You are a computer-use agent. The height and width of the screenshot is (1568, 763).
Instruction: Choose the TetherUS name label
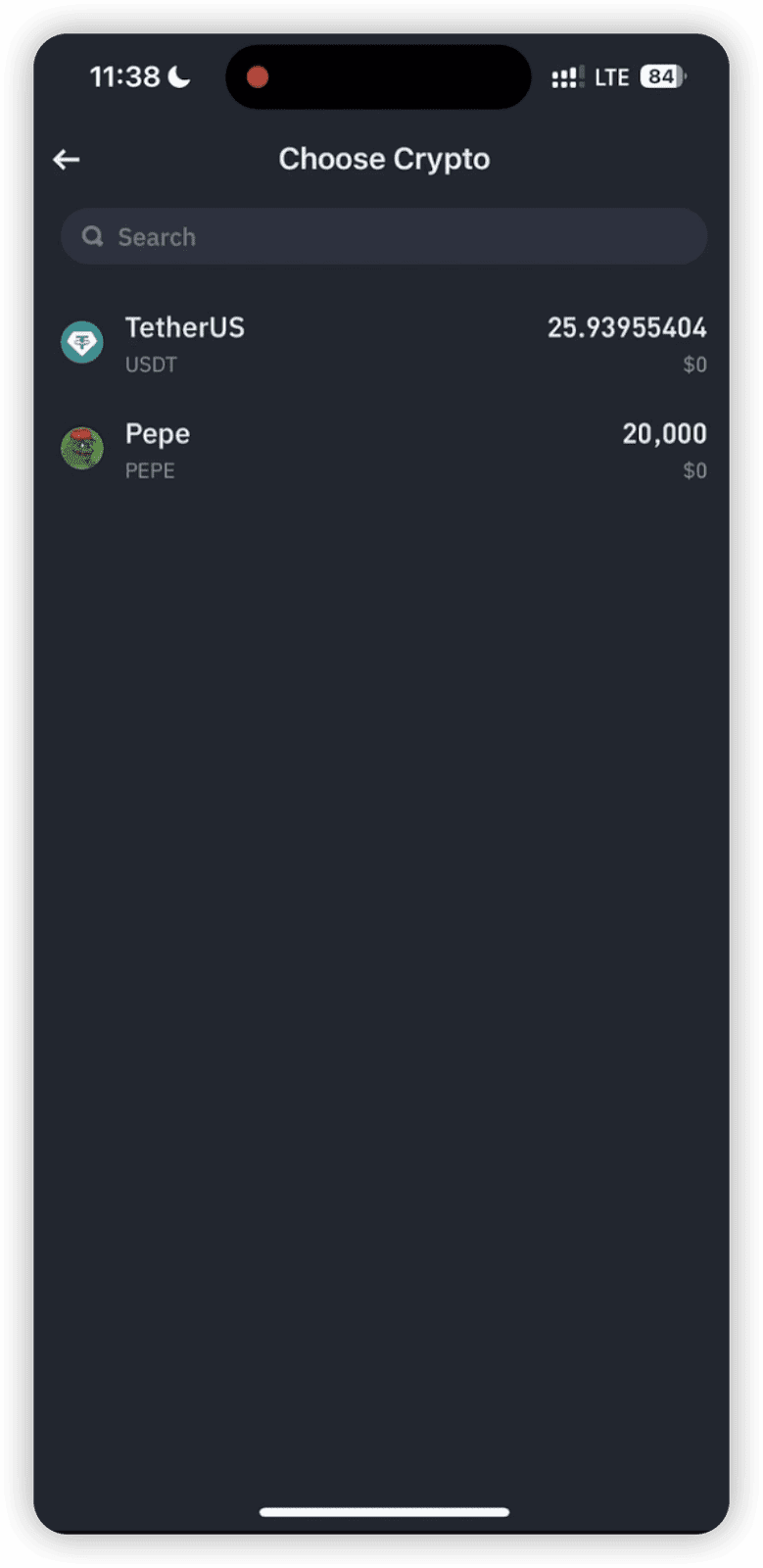[185, 327]
